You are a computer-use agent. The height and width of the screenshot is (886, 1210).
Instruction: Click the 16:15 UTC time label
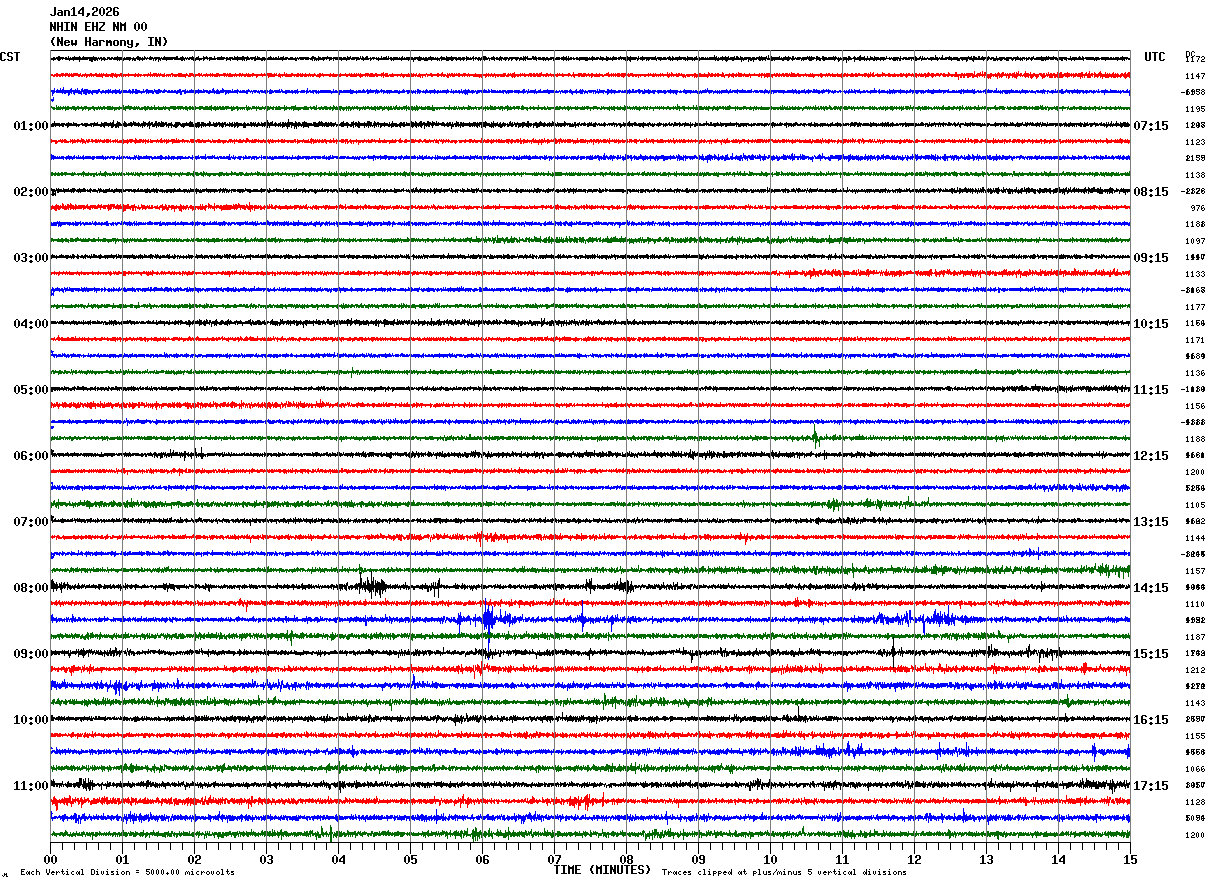[1151, 720]
